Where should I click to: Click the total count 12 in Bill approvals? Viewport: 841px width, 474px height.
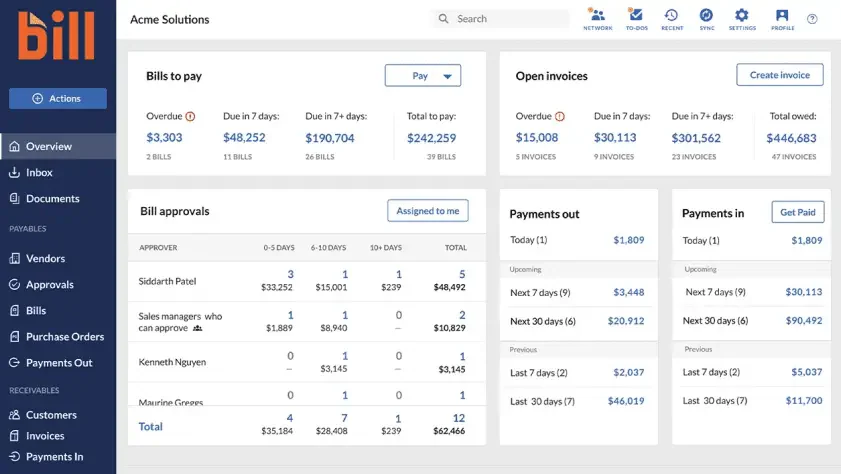[459, 418]
